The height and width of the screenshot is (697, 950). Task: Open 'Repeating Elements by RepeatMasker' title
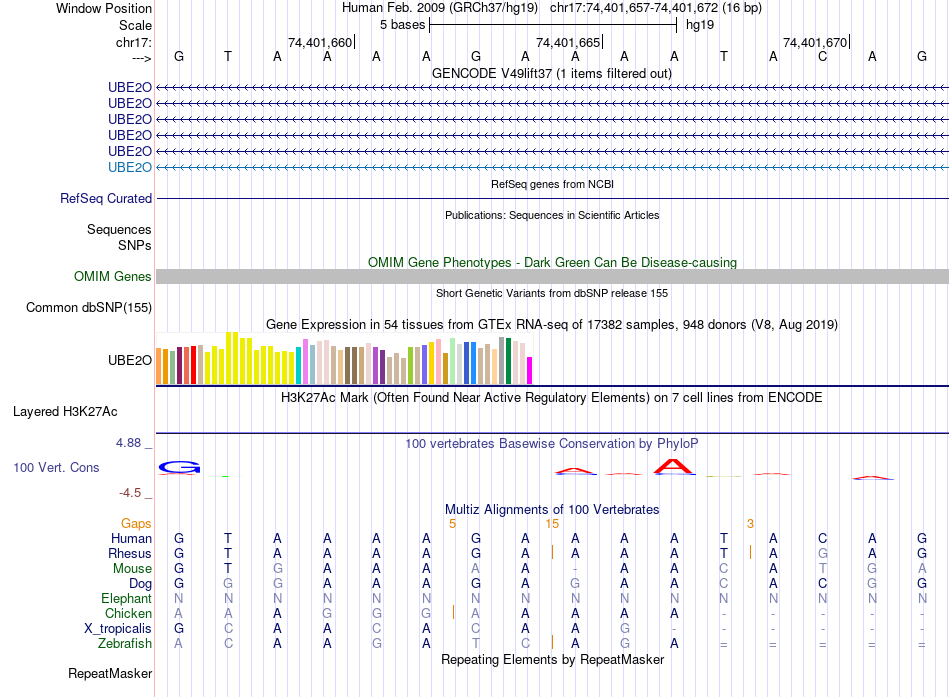tap(552, 659)
